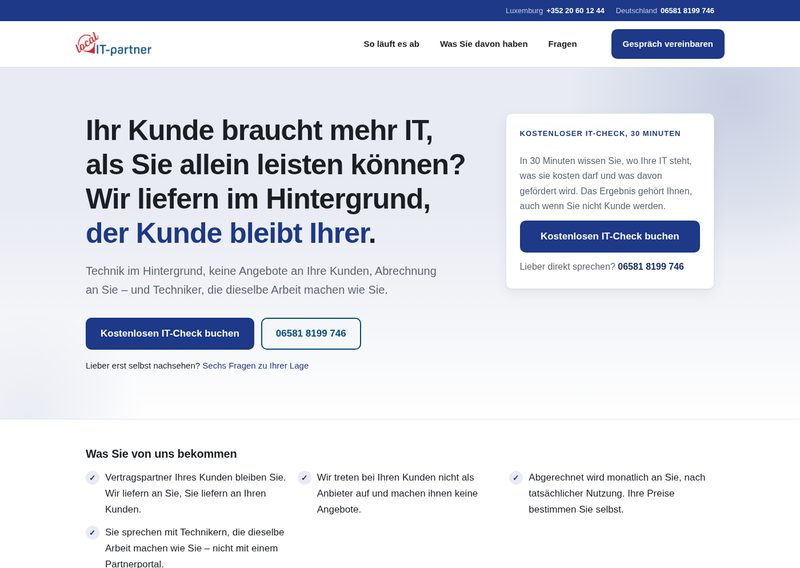Click the 'Gespräch vereinbaren' button

[x=667, y=44]
